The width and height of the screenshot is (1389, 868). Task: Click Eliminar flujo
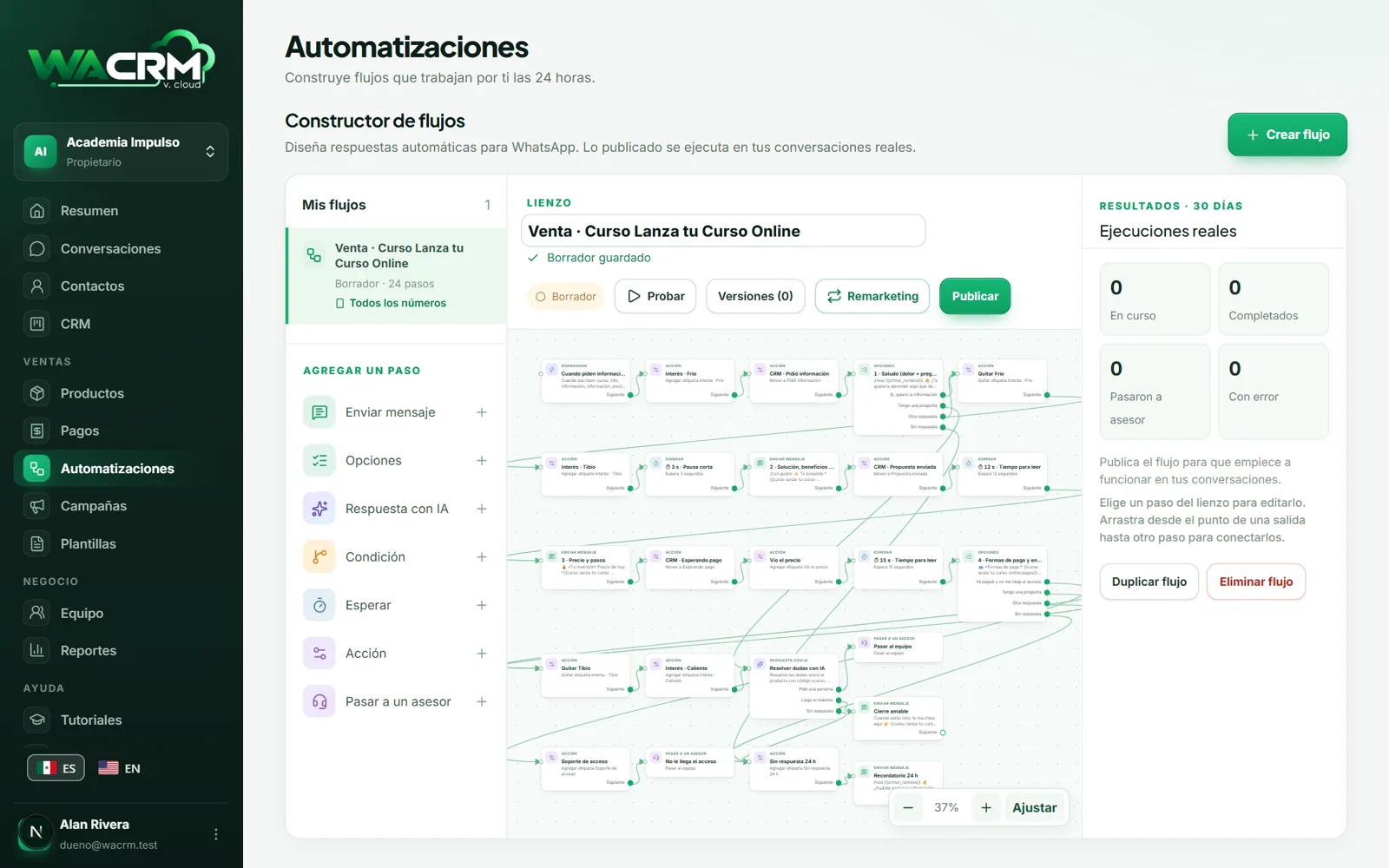(x=1256, y=582)
